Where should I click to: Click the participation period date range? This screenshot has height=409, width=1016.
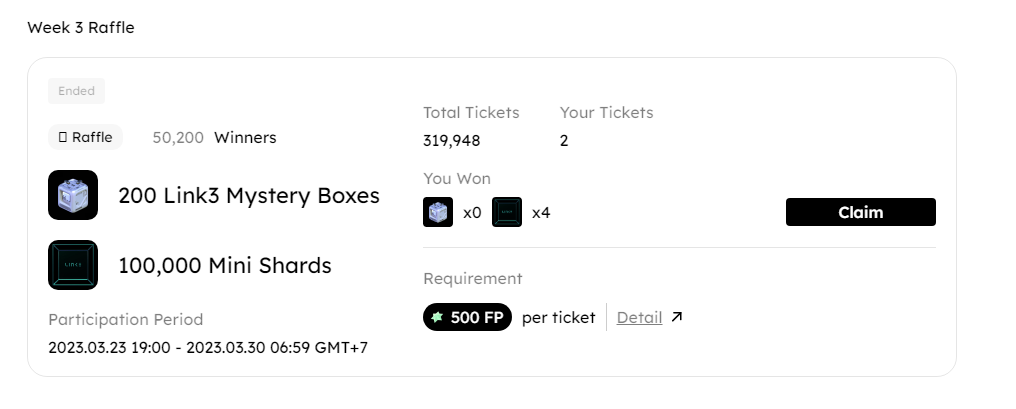[208, 347]
